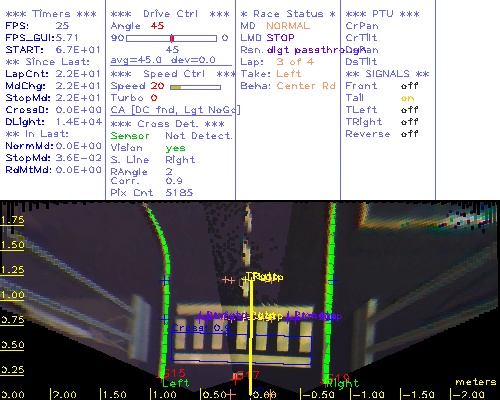Click the CA [DC fnd, Lgt NoGo] status line
This screenshot has height=400, width=500.
[x=175, y=110]
